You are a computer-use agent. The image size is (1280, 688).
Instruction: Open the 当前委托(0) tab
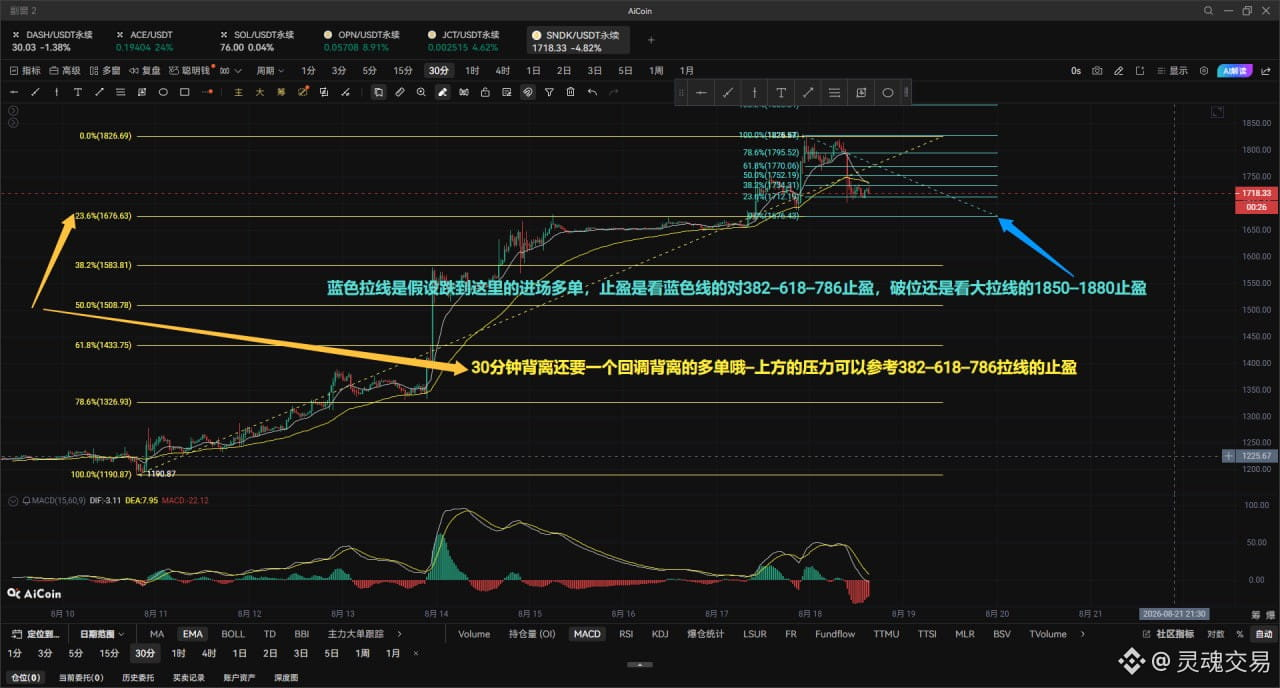[x=81, y=678]
